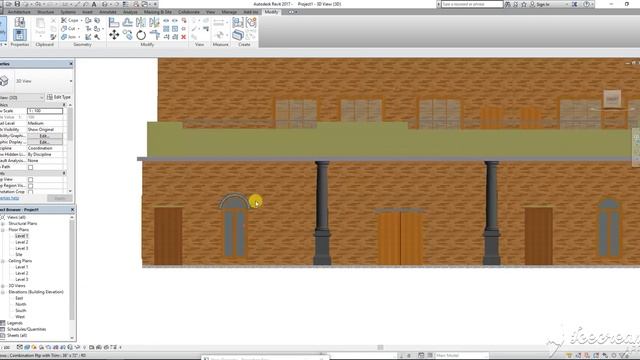
Task: Select the Align tool in Modify panel
Action: point(114,22)
